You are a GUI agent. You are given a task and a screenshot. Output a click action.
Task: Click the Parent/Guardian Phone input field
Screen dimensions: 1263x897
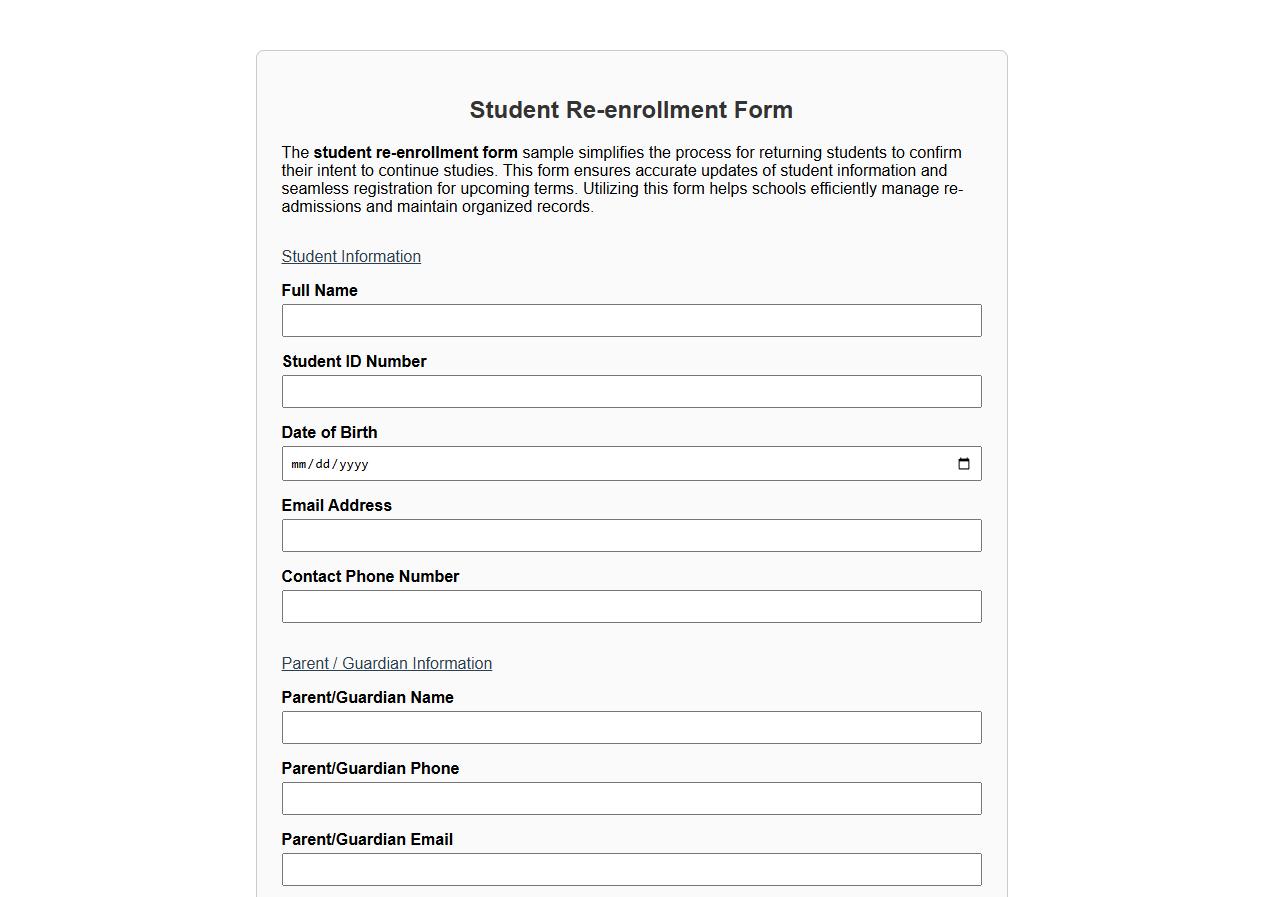(x=631, y=798)
